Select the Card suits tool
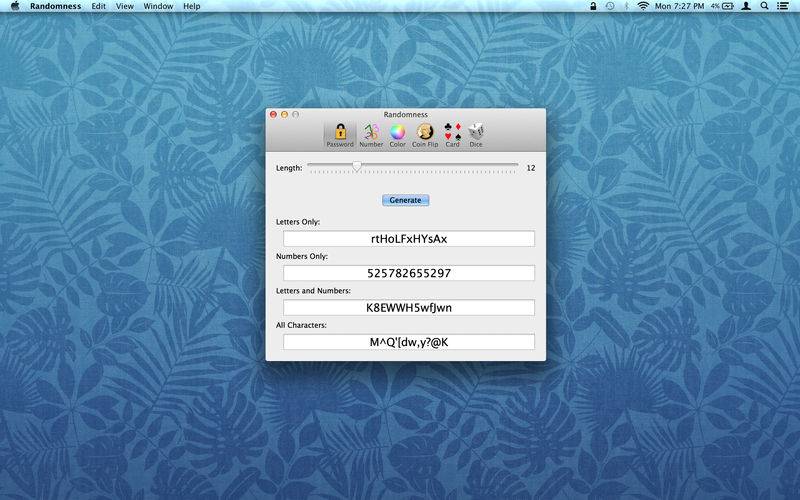Image resolution: width=800 pixels, height=500 pixels. pos(453,135)
